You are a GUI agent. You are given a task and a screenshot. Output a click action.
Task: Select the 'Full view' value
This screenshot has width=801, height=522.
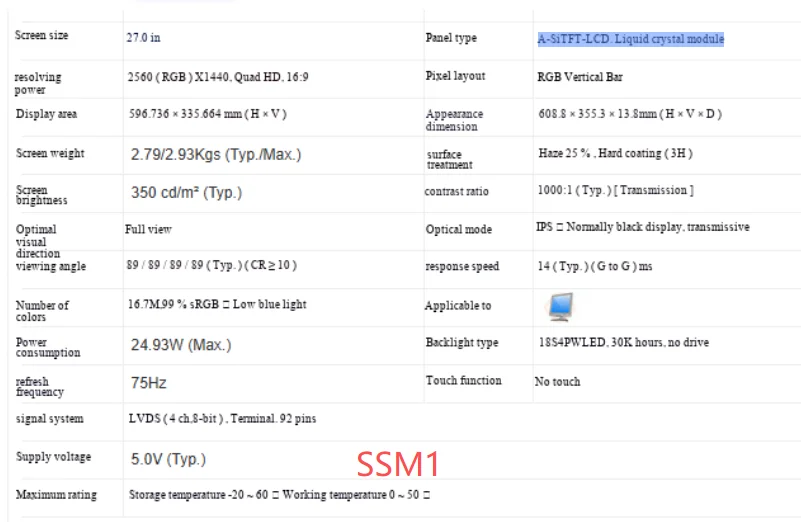tap(148, 229)
